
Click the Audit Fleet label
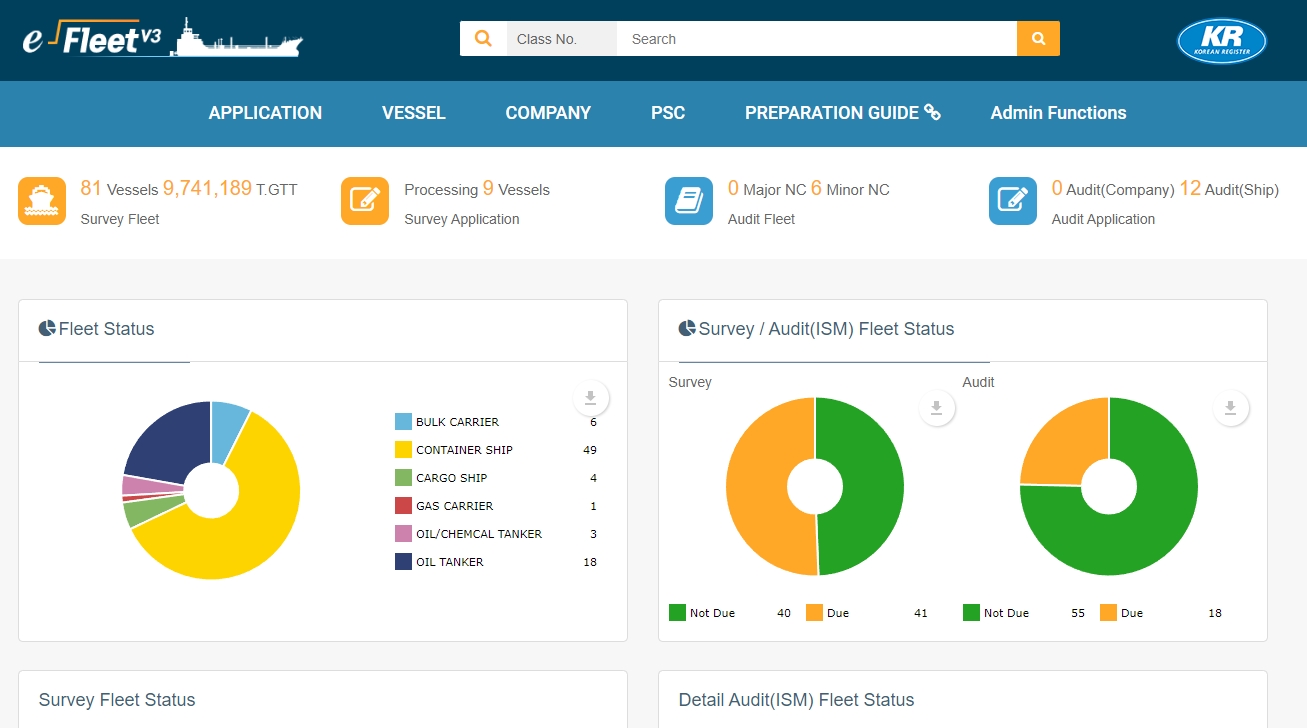(761, 219)
